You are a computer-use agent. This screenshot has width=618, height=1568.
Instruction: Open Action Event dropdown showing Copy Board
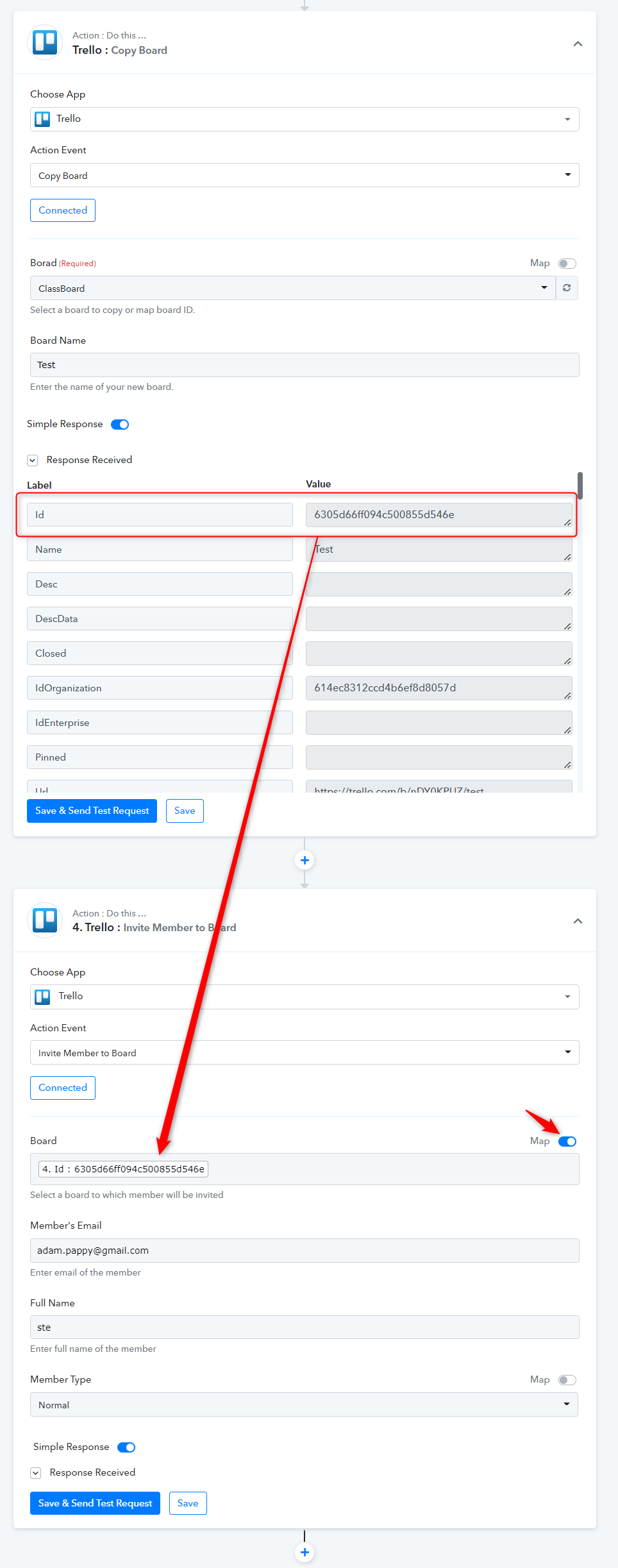click(x=305, y=175)
